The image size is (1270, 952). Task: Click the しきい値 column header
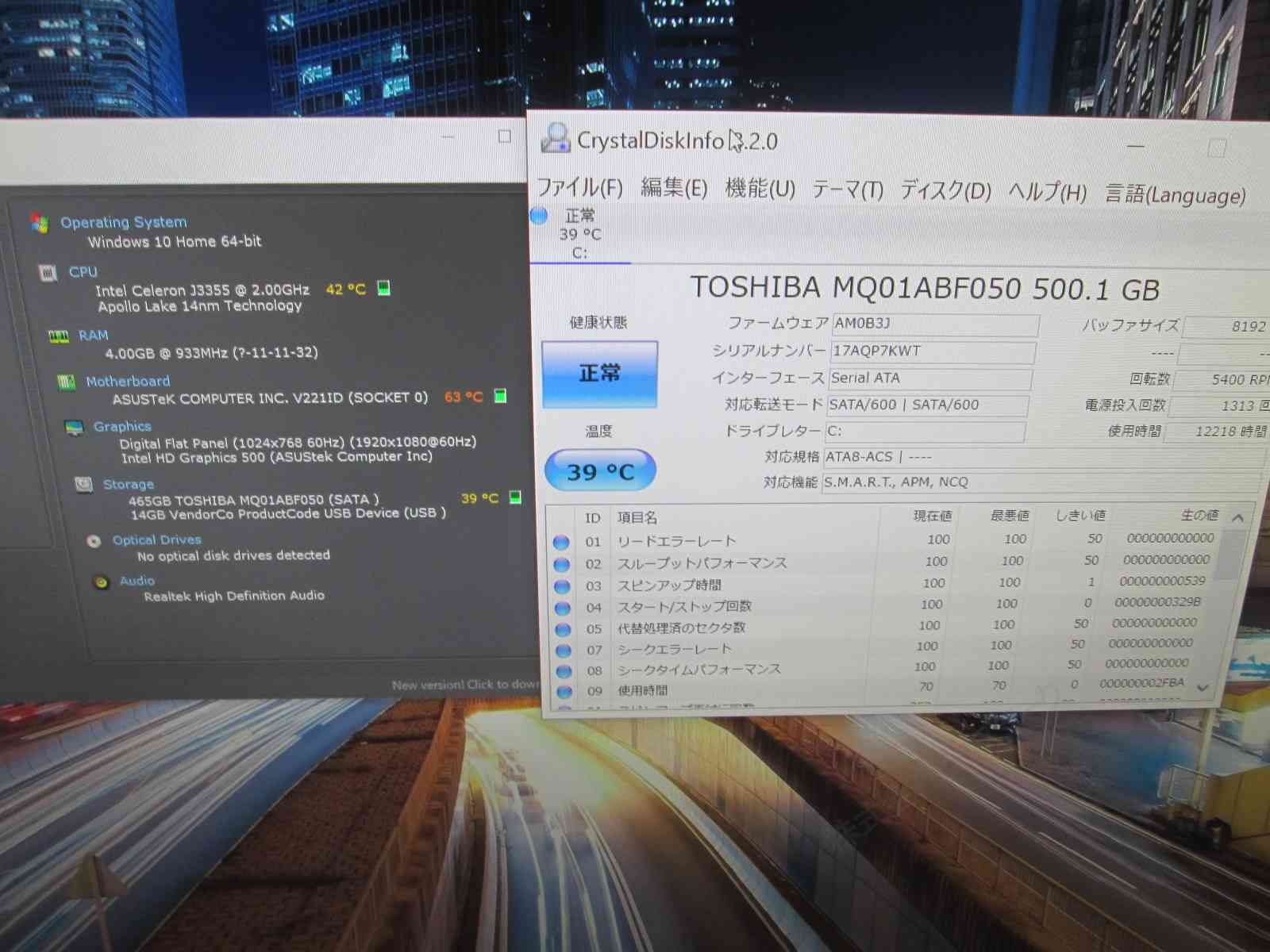1080,516
